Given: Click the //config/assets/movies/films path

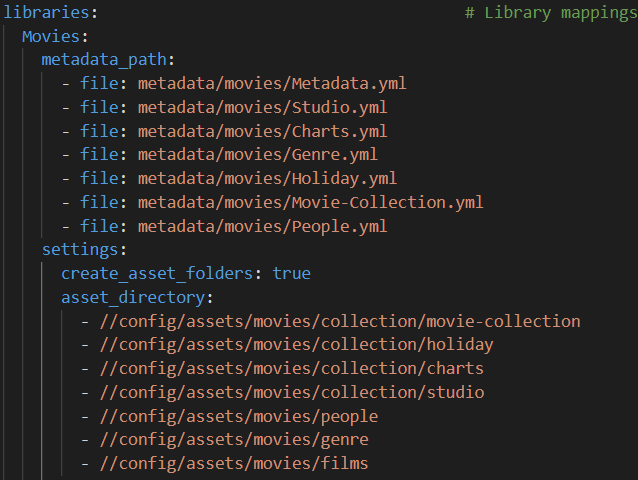Looking at the screenshot, I should tap(234, 463).
